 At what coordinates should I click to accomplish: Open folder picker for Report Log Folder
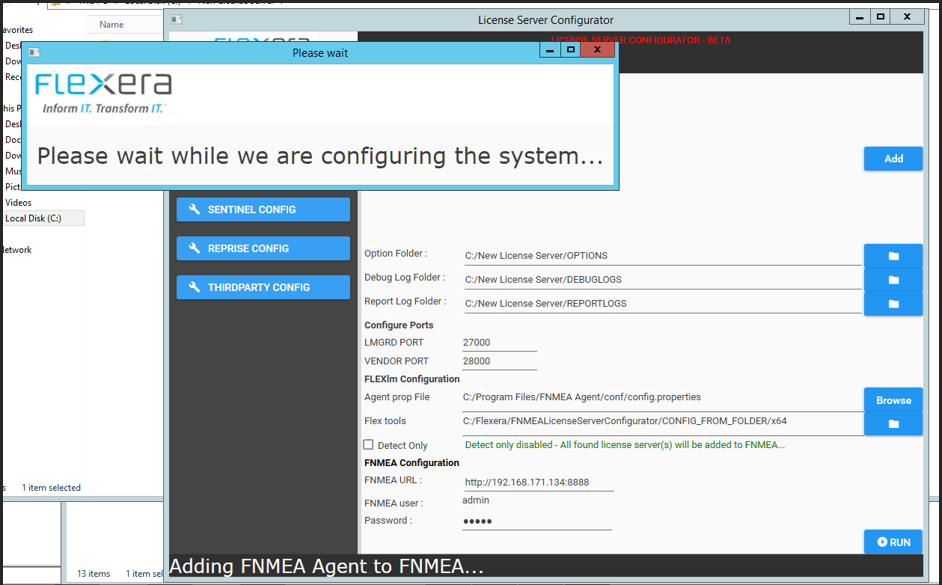893,303
